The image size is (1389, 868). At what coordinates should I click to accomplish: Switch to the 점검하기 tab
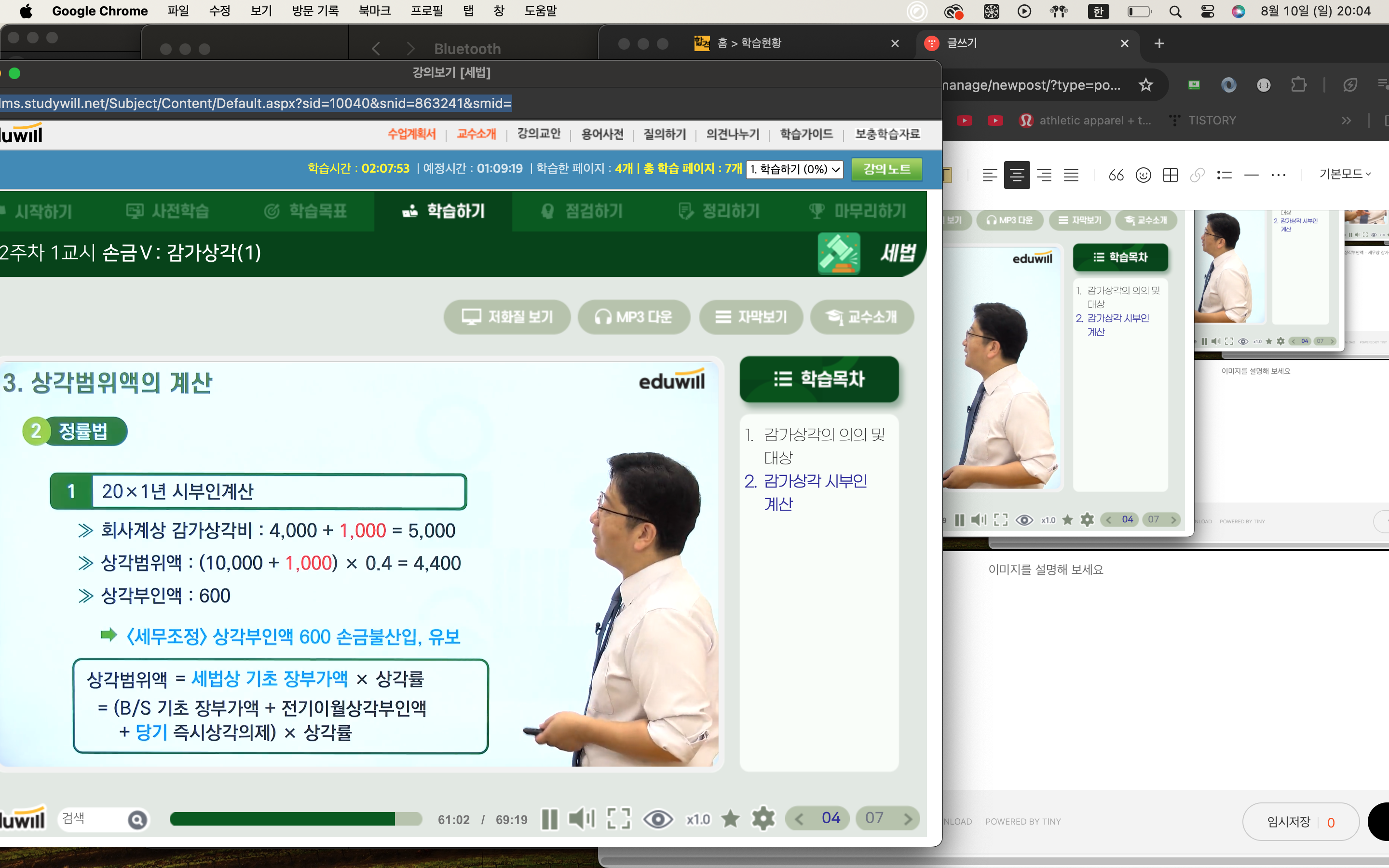point(582,211)
